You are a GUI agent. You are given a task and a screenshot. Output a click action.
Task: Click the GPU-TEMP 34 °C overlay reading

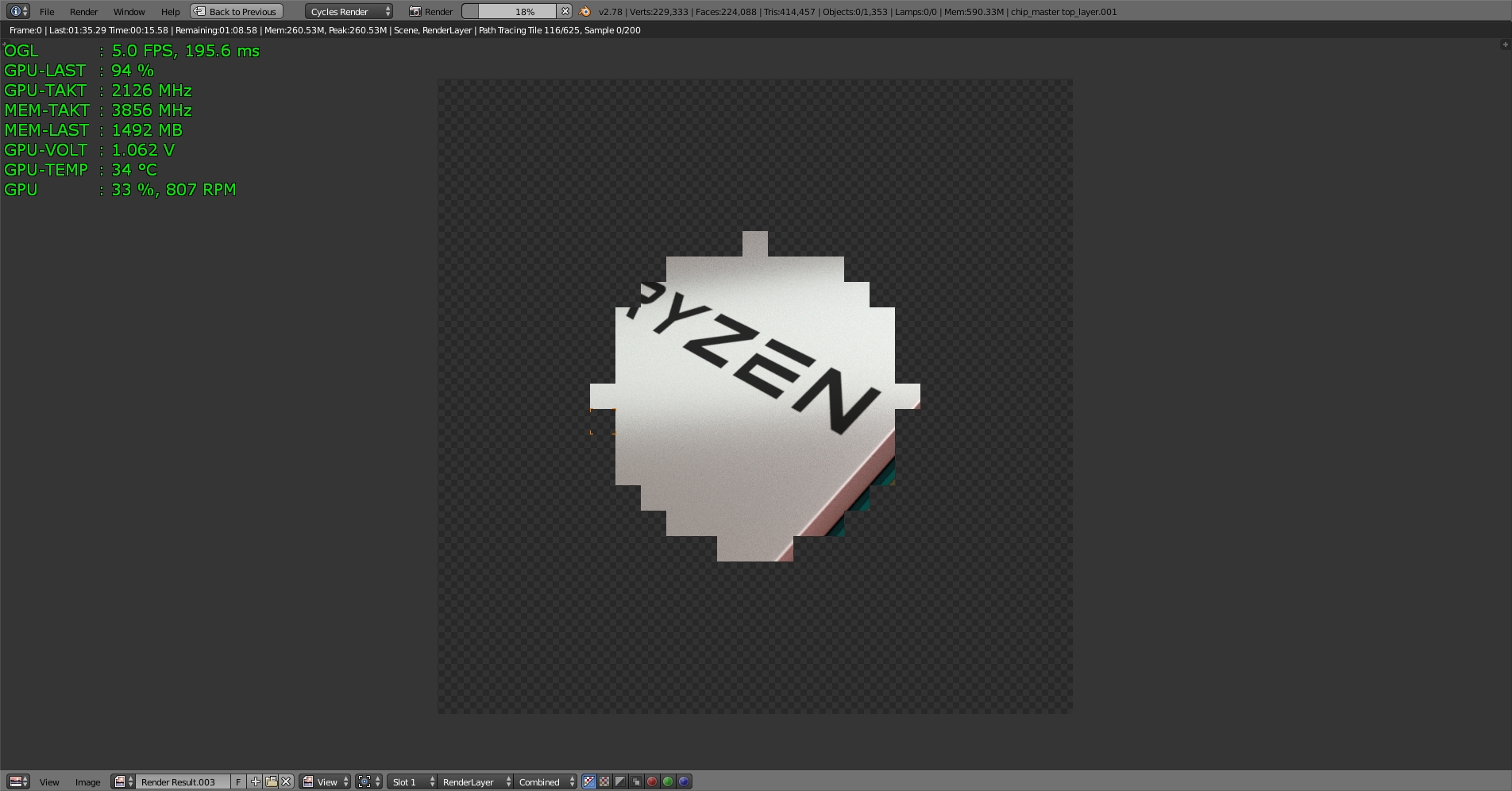pos(81,170)
